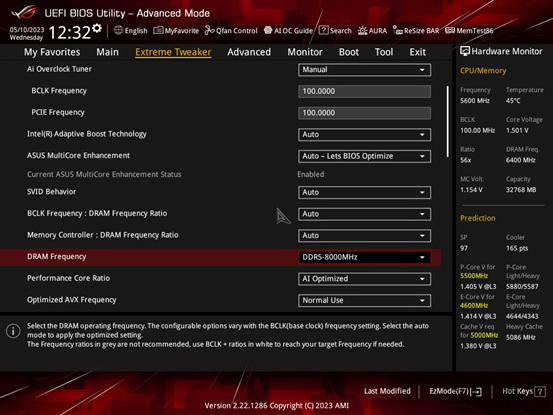This screenshot has width=553, height=415.
Task: Open Performance Core Ratio dropdown
Action: pyautogui.click(x=364, y=279)
